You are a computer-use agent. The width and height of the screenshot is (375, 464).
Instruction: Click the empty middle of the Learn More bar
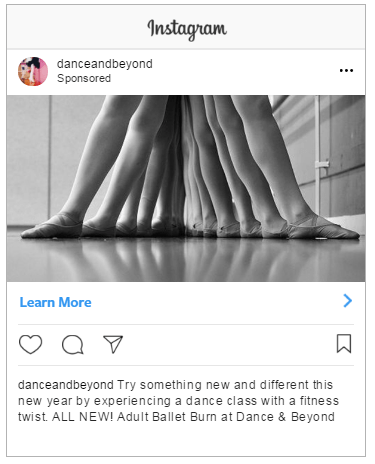(217, 302)
